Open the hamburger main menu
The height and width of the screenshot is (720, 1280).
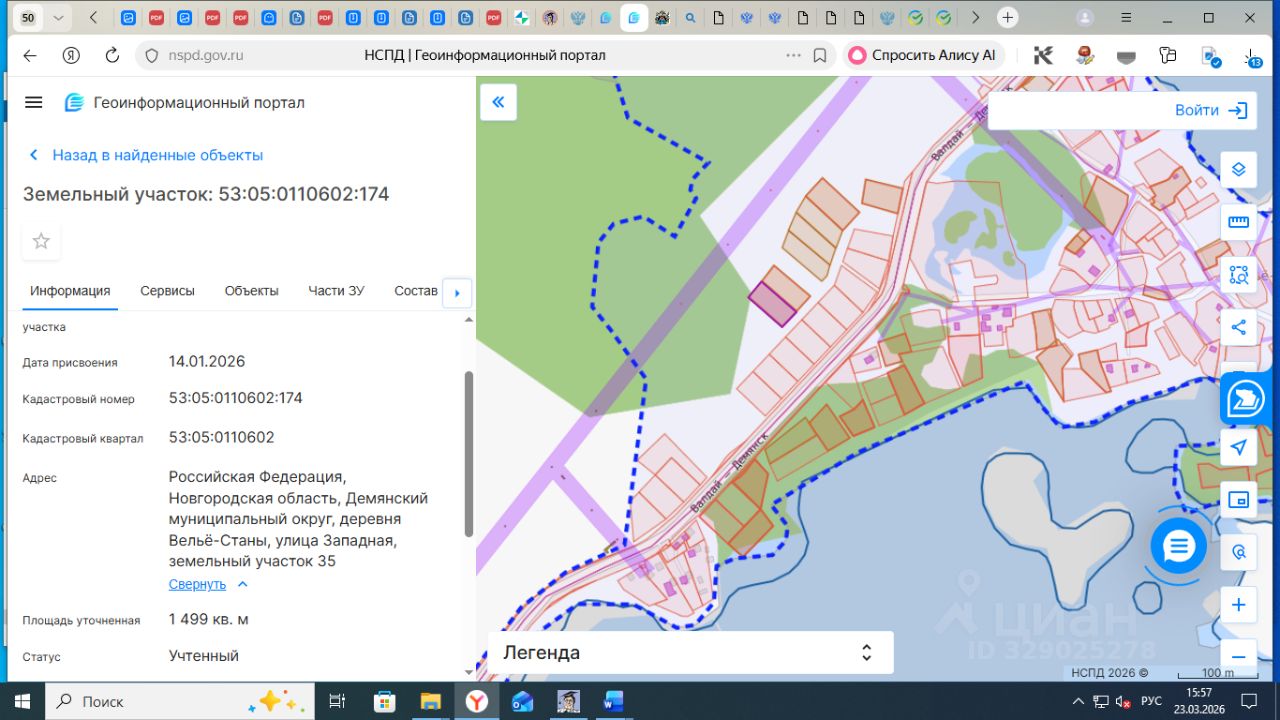(x=34, y=102)
